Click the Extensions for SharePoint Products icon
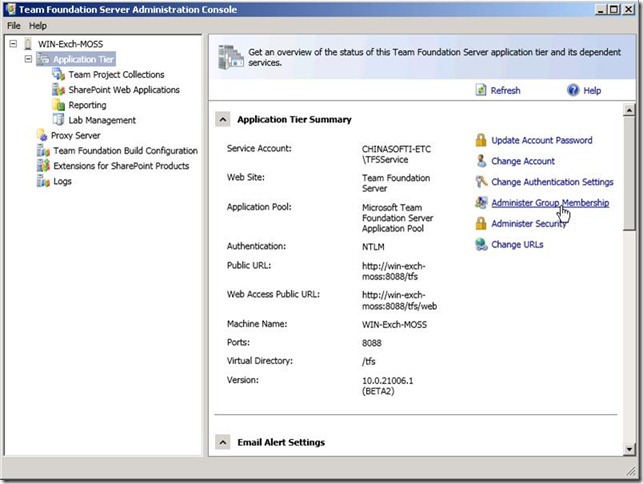This screenshot has height=484, width=643. (43, 166)
